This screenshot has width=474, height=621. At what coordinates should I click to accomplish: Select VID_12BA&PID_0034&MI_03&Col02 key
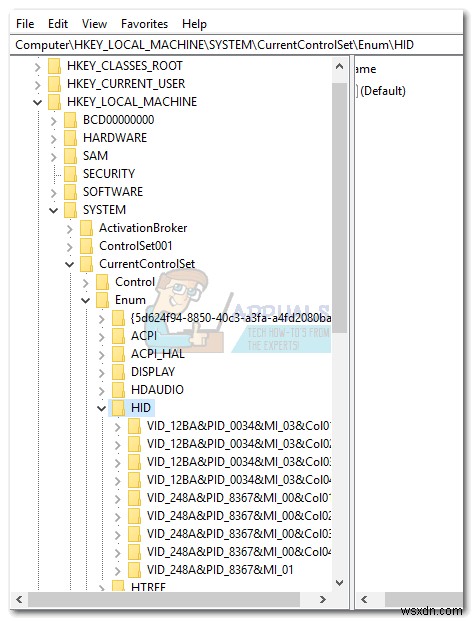(x=239, y=444)
